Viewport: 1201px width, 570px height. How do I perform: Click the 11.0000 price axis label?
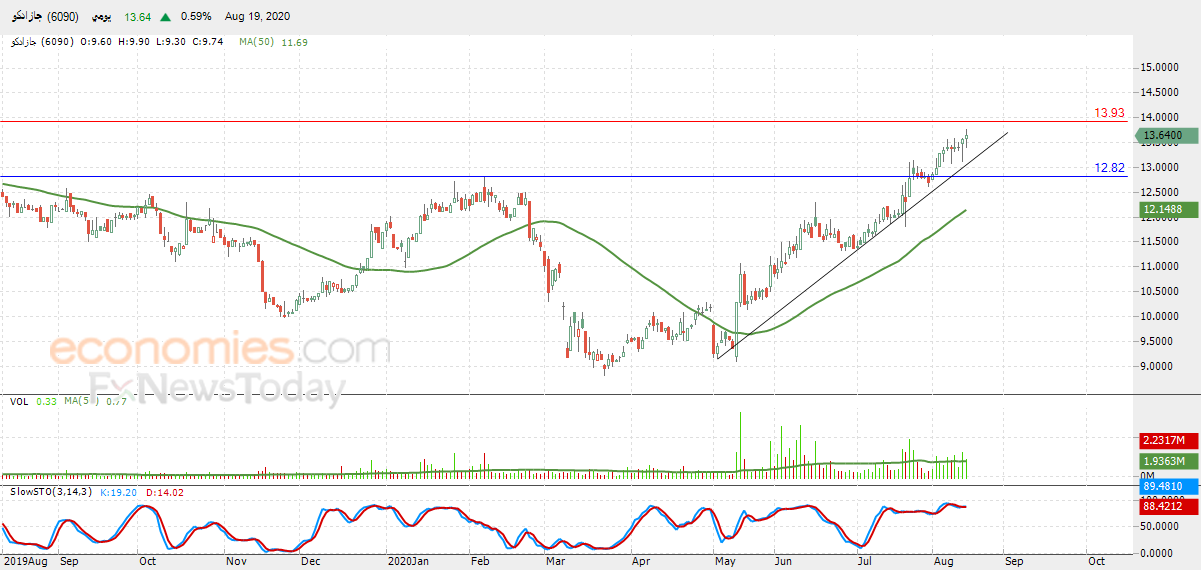tap(1160, 267)
